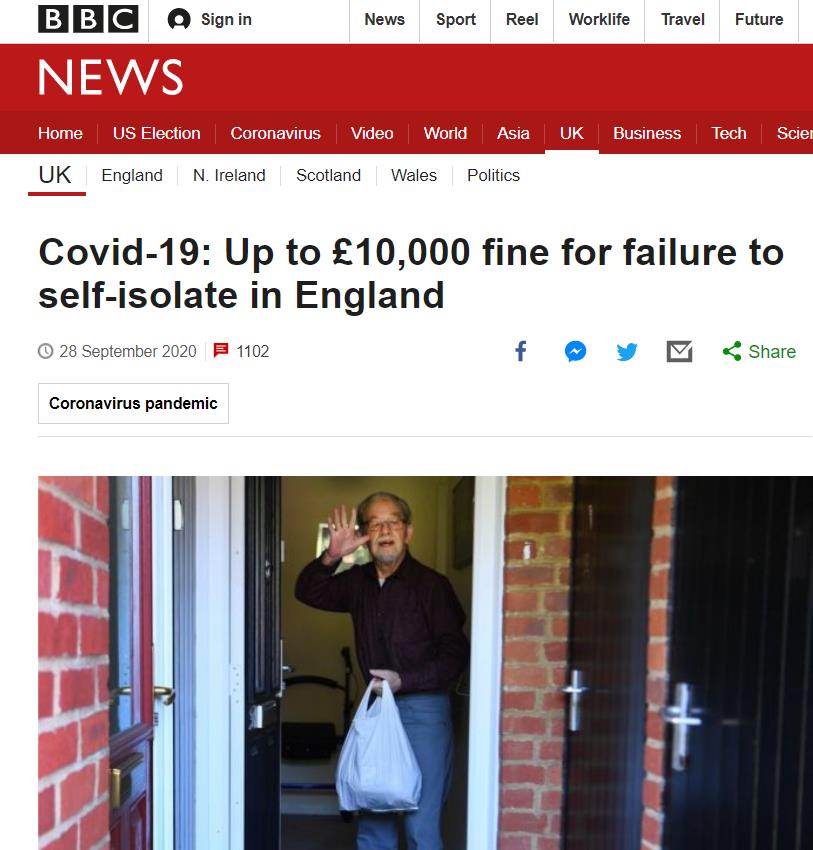813x850 pixels.
Task: Go to US Election section
Action: tap(157, 133)
